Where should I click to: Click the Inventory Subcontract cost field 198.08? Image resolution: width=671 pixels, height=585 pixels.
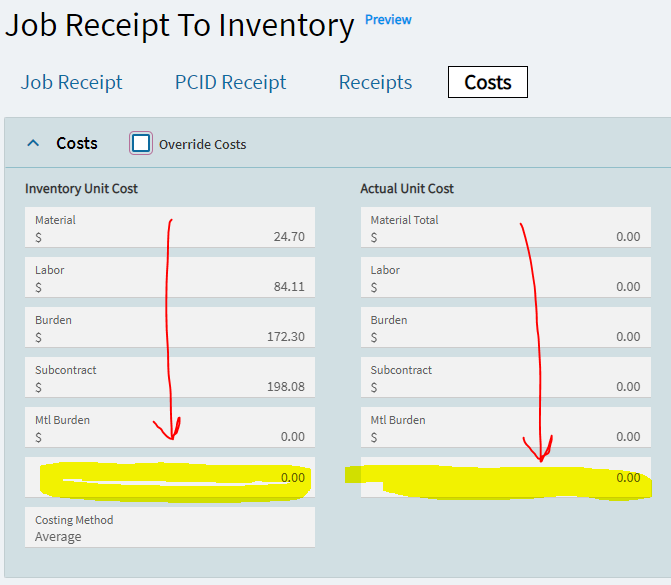click(x=170, y=377)
